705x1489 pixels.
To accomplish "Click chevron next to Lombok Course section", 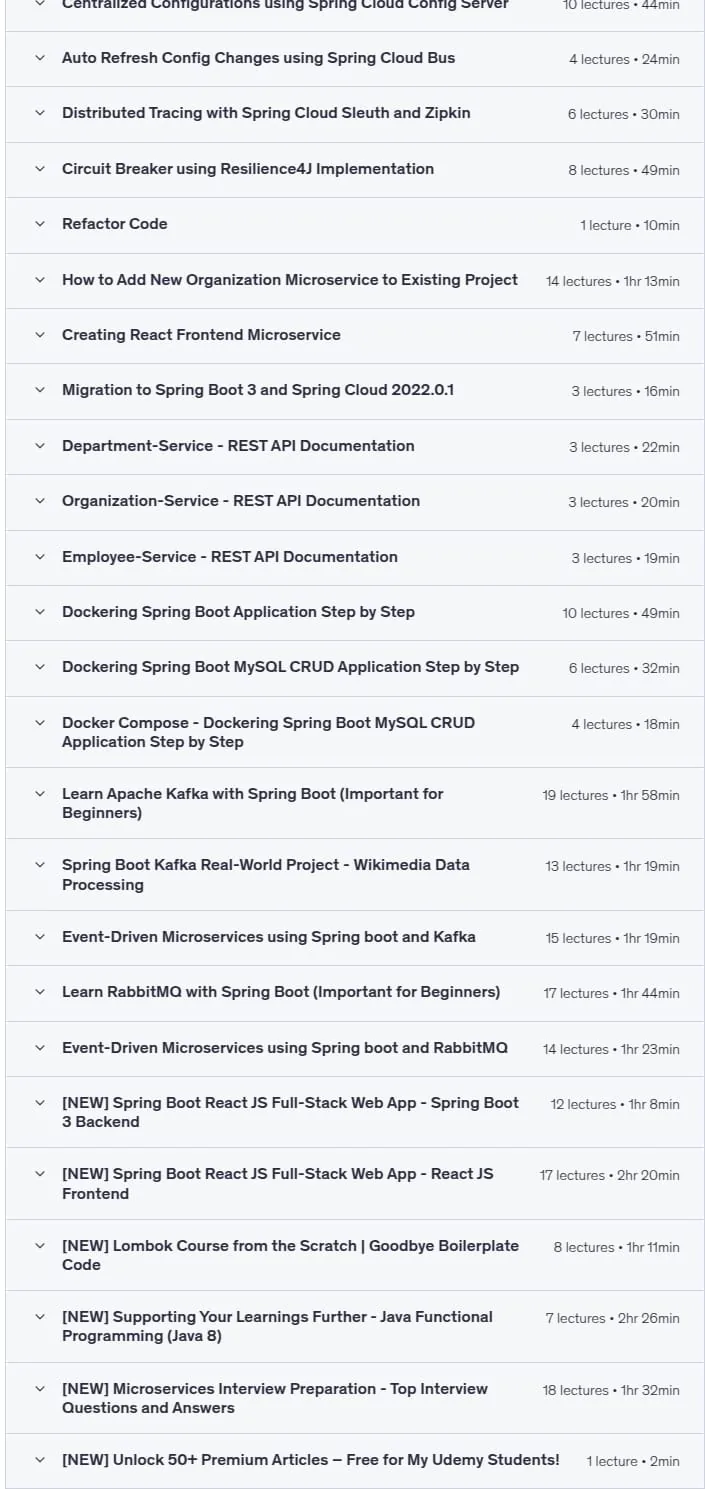I will click(x=40, y=1246).
